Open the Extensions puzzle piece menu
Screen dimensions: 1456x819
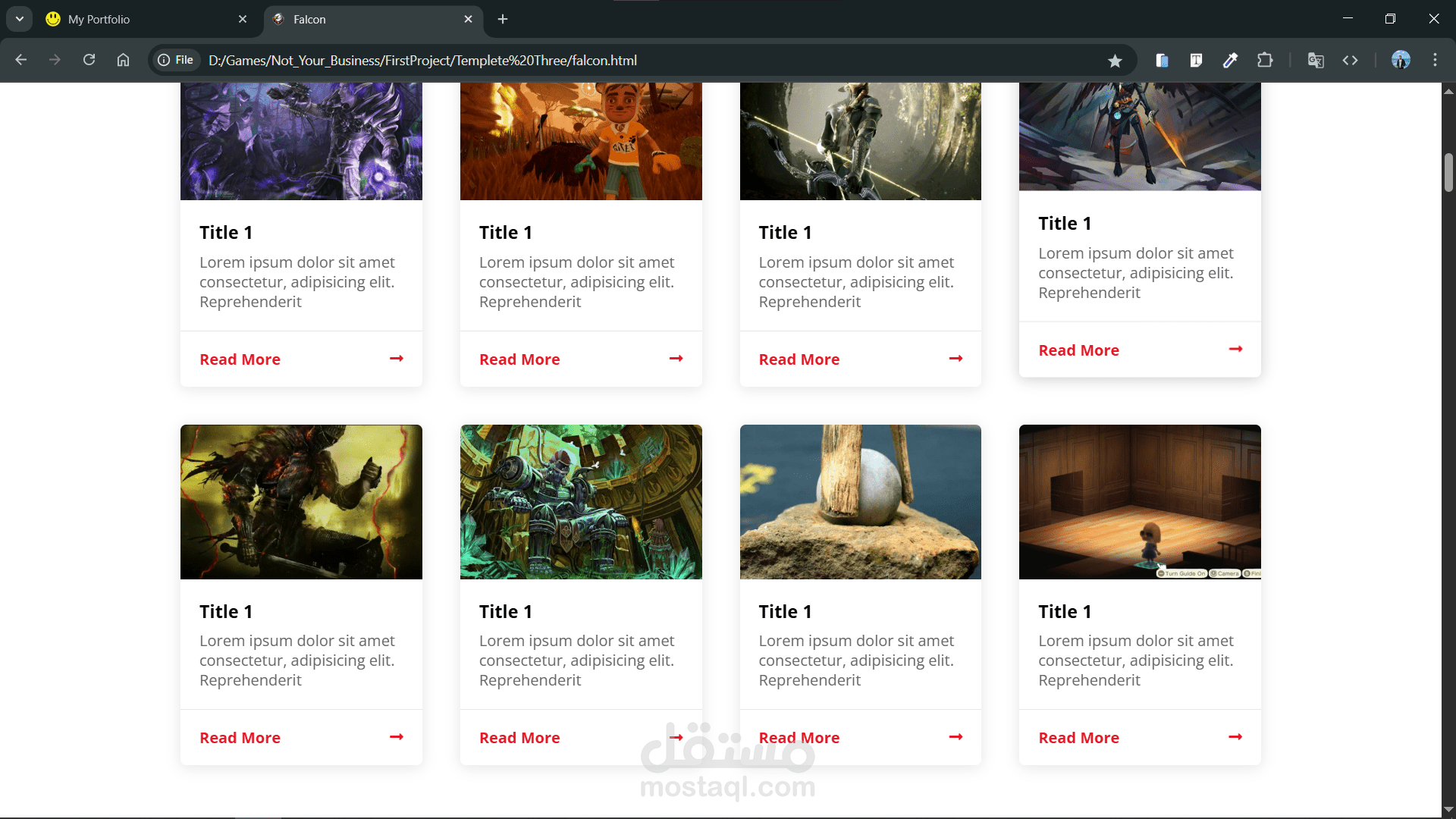coord(1265,60)
